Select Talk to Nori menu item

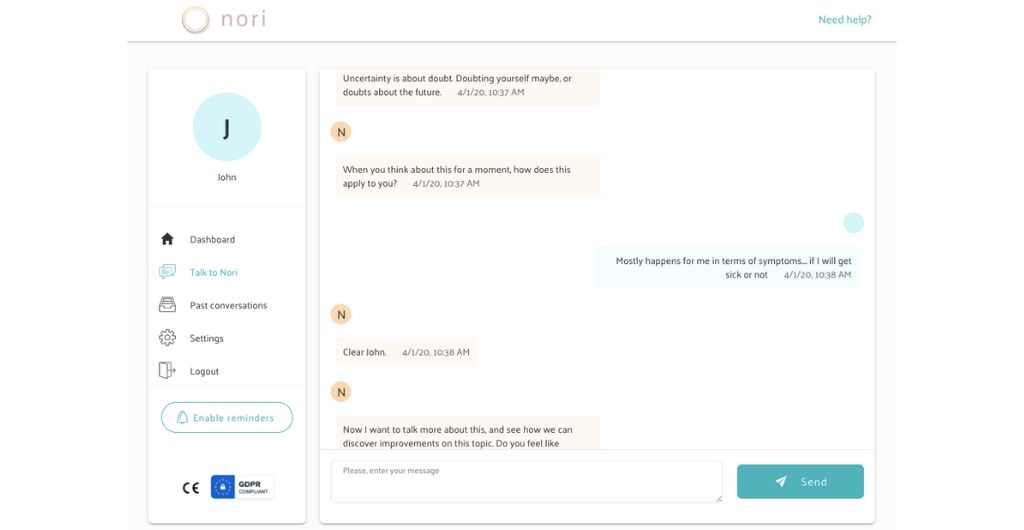coord(214,273)
